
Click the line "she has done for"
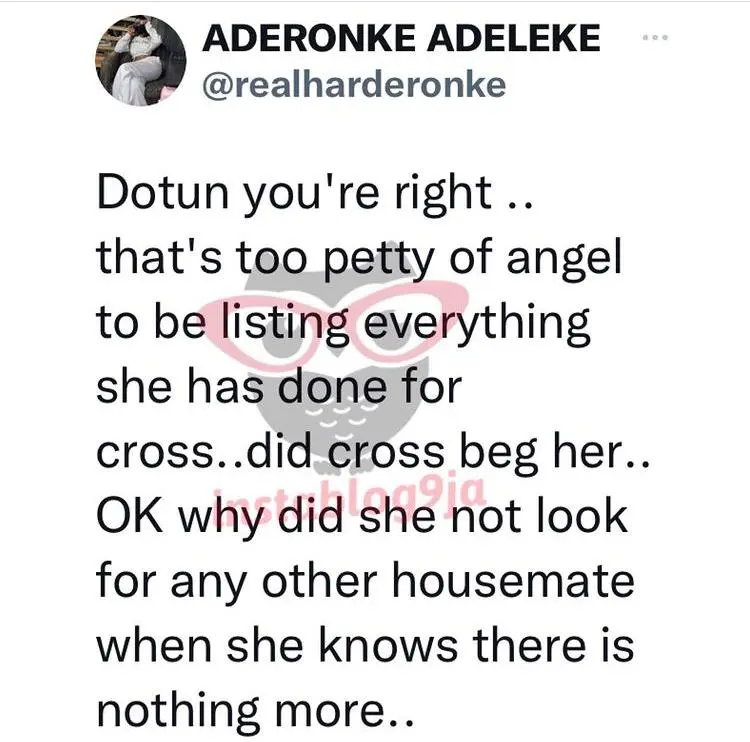click(279, 388)
